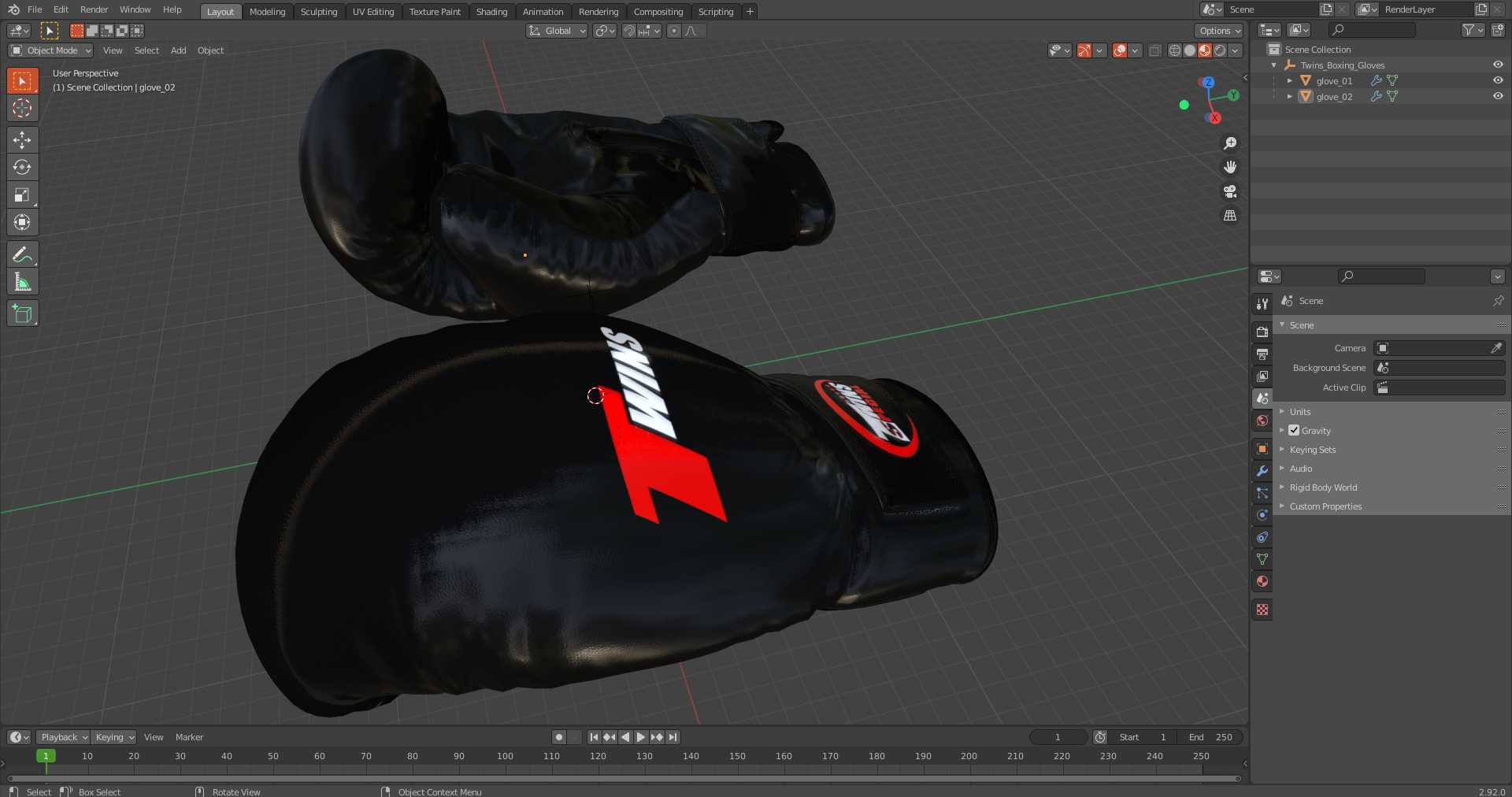Hide glove_01 in viewport

pyautogui.click(x=1498, y=80)
